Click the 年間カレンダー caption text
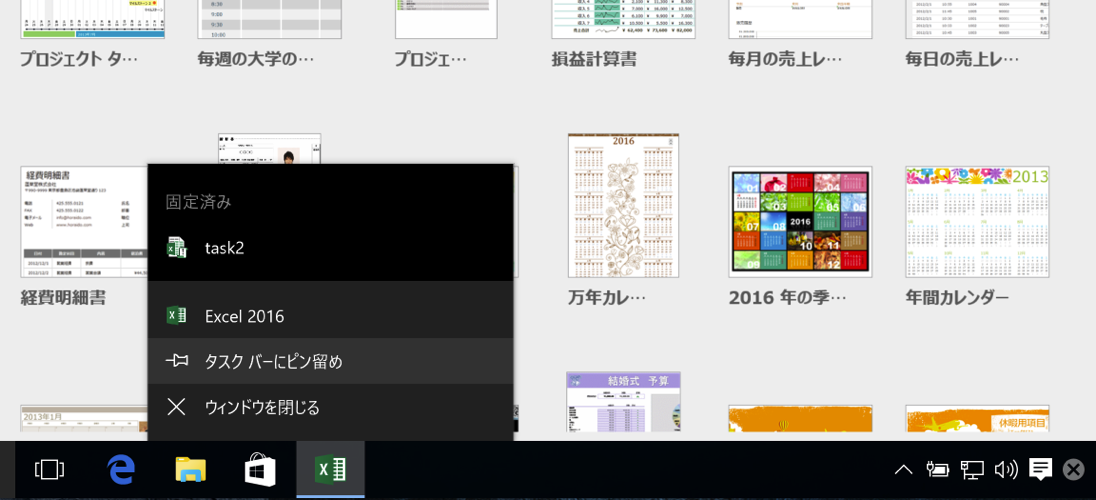The width and height of the screenshot is (1096, 500). (957, 299)
